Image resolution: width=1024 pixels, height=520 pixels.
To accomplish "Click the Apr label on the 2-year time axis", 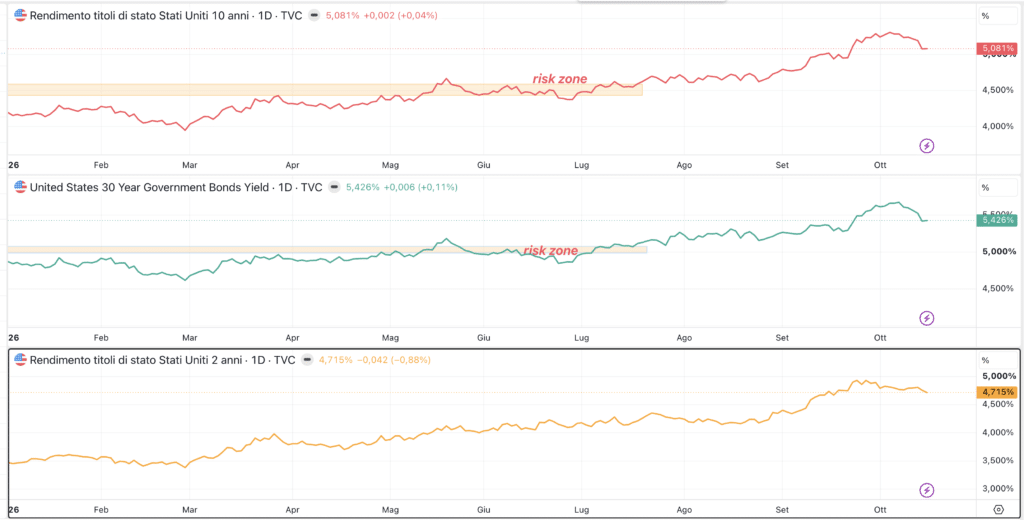I will tap(292, 510).
